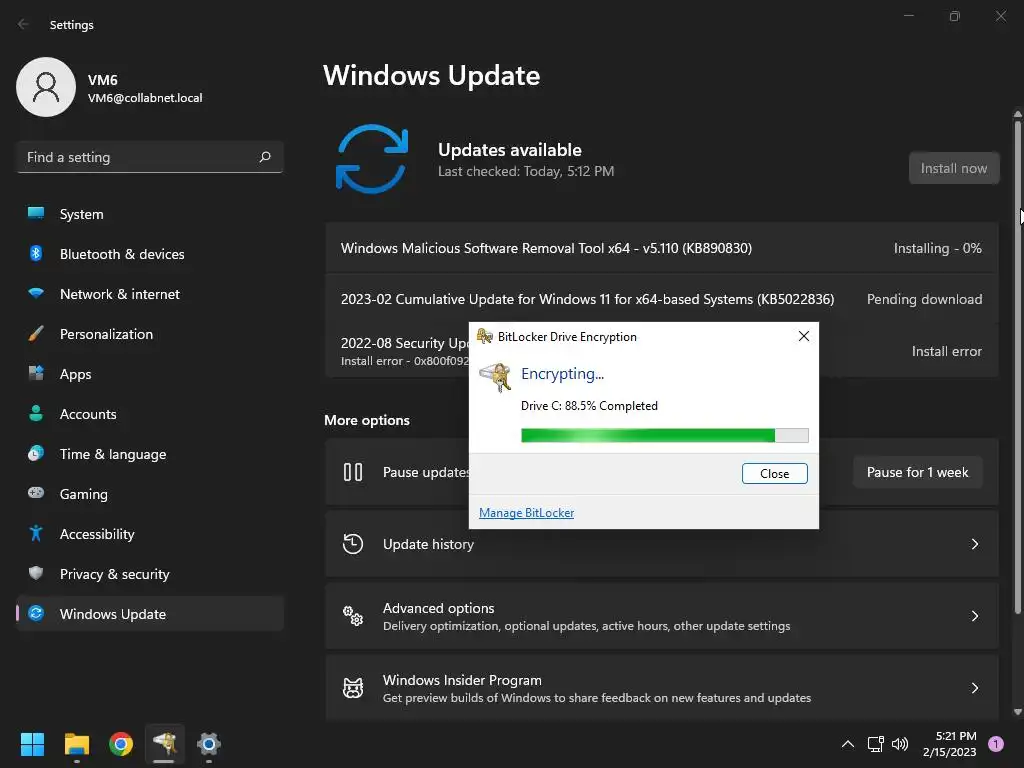Close BitLocker dialog with X
This screenshot has width=1024, height=768.
[x=804, y=336]
